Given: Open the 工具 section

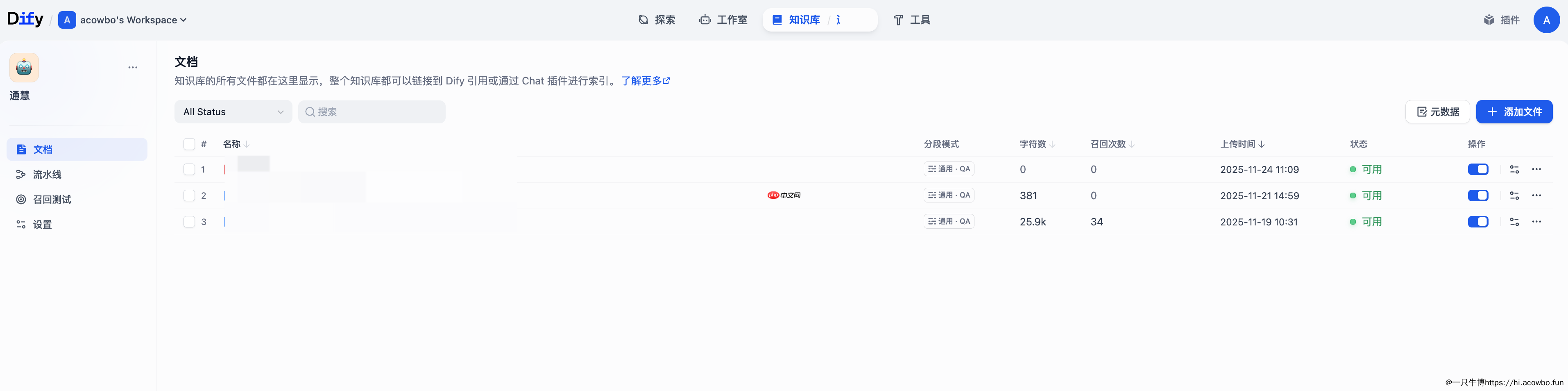Looking at the screenshot, I should [x=911, y=20].
